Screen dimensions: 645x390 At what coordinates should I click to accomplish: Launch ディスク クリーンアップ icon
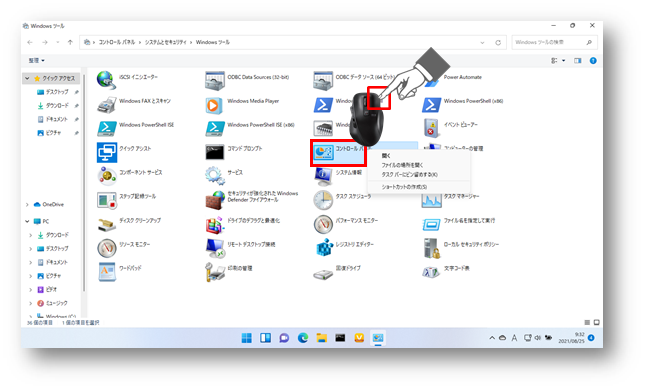pyautogui.click(x=107, y=224)
